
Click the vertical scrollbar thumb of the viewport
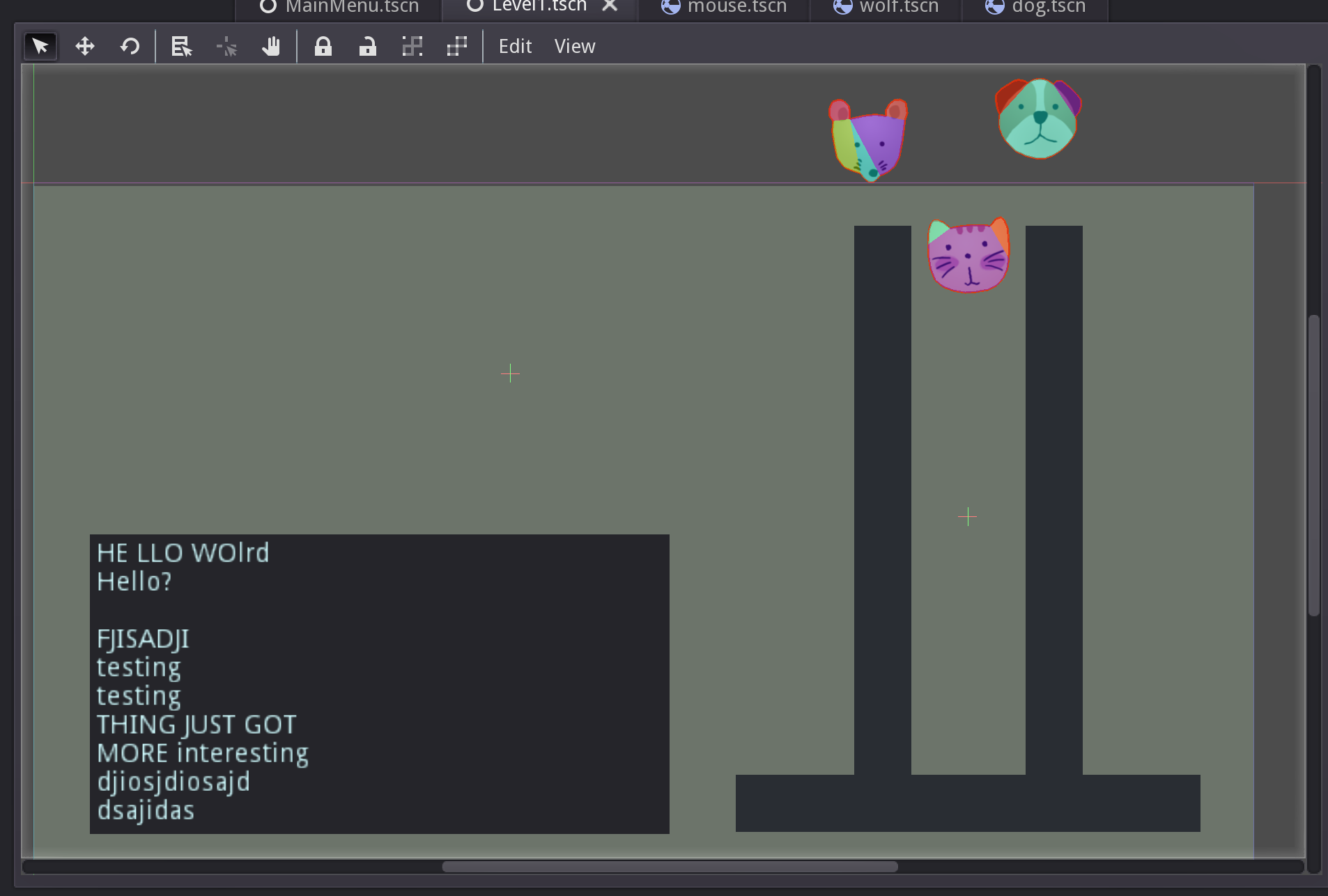tap(1314, 465)
